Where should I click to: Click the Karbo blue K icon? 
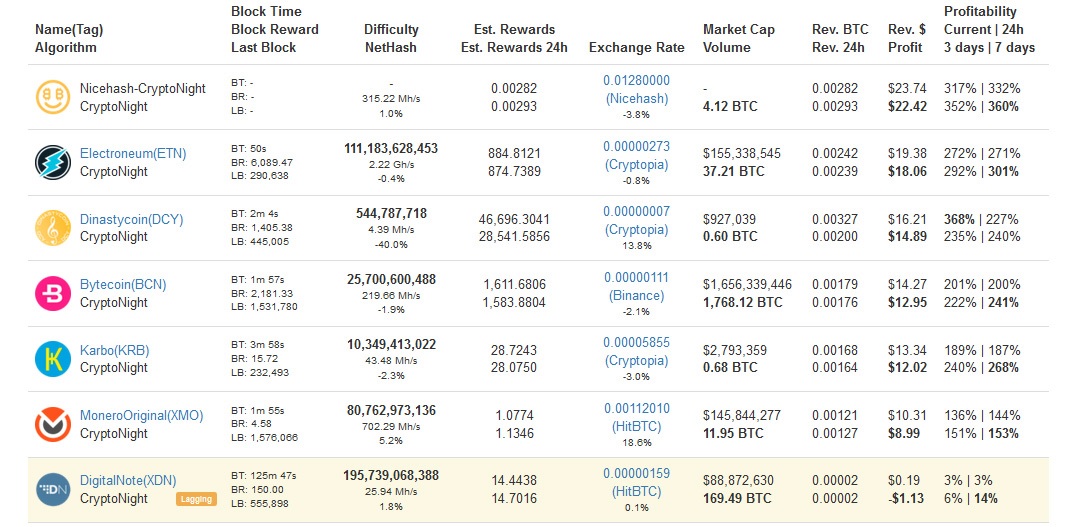(x=52, y=359)
